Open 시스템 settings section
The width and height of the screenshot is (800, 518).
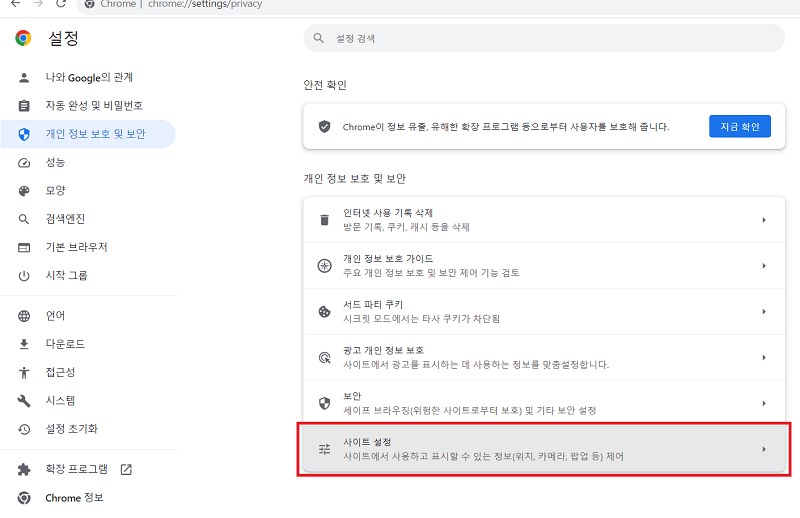(60, 401)
